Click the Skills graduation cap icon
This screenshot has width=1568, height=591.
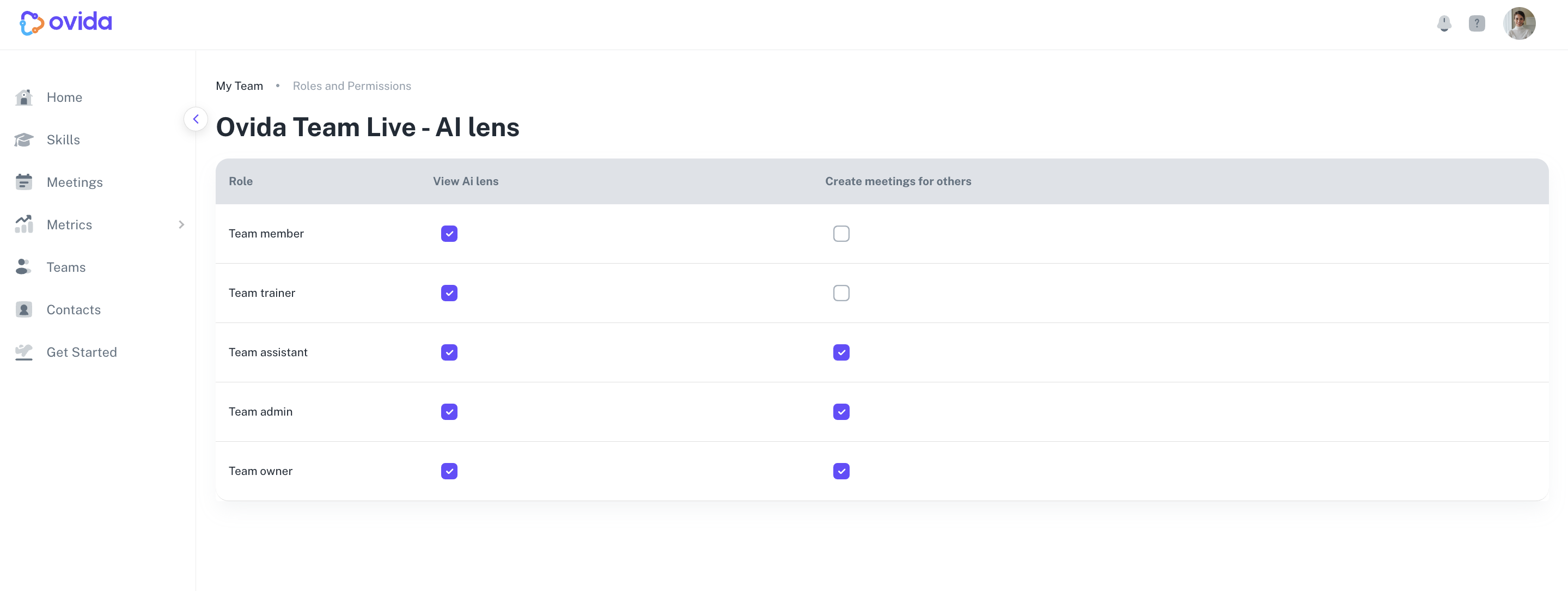[x=24, y=140]
